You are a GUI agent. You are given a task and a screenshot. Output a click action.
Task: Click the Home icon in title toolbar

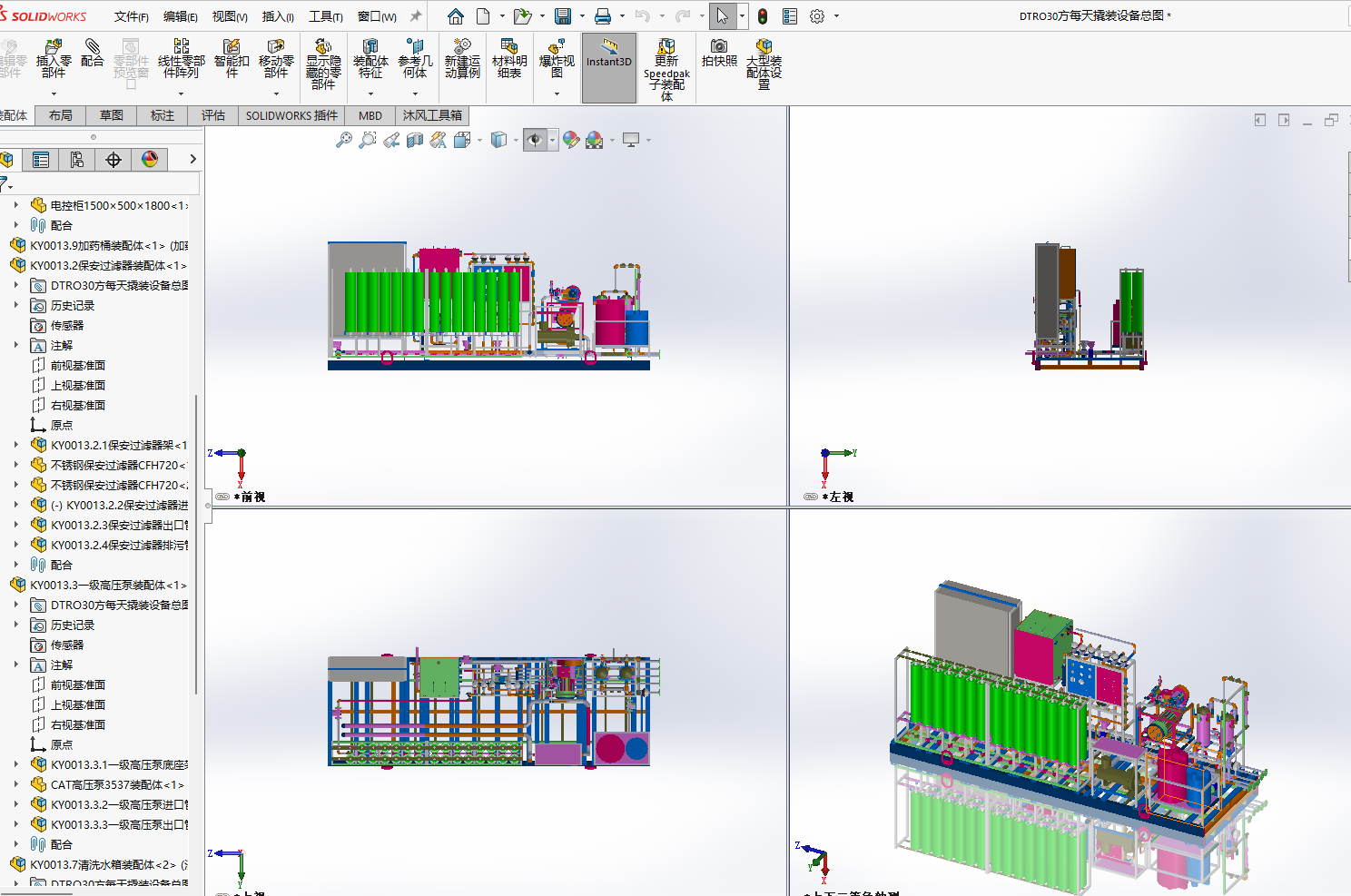(x=456, y=16)
